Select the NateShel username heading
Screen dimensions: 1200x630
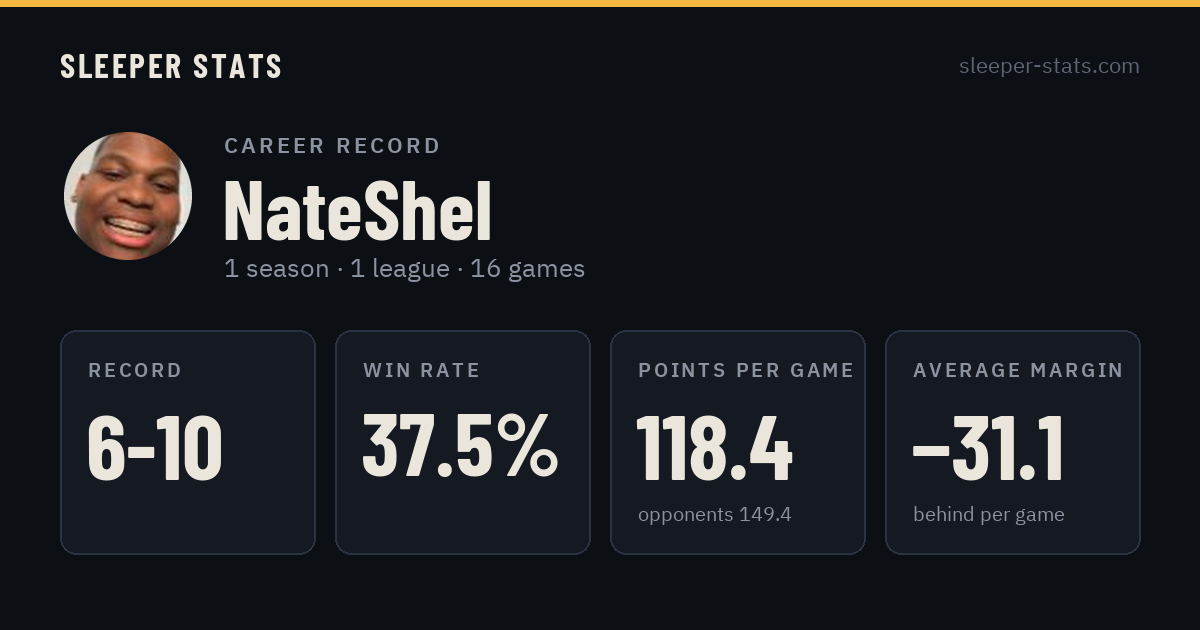(358, 212)
